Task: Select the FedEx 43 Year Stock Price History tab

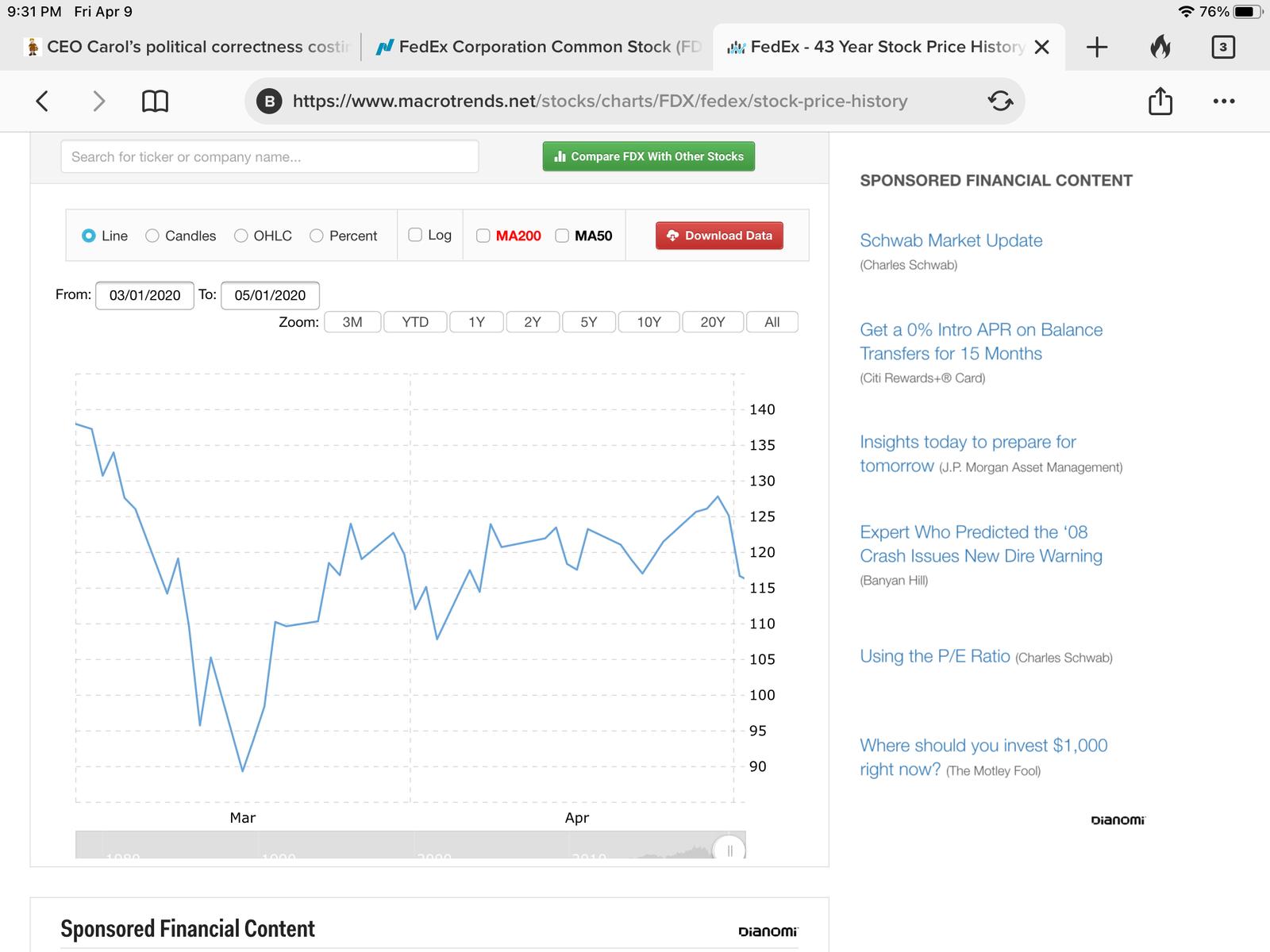Action: coord(877,47)
